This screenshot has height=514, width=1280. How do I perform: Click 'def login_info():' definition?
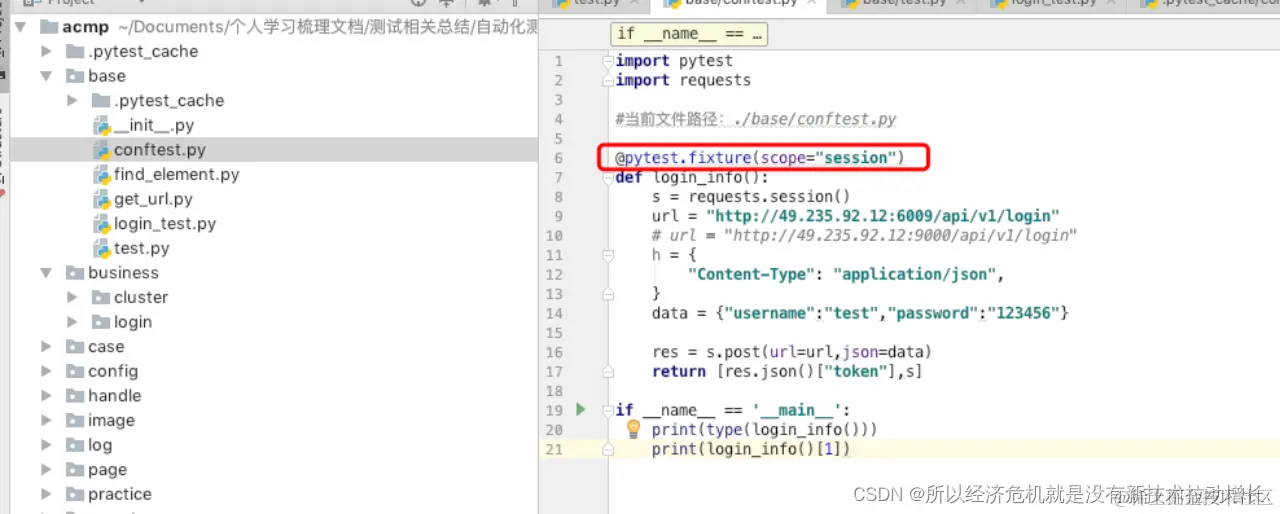(692, 177)
